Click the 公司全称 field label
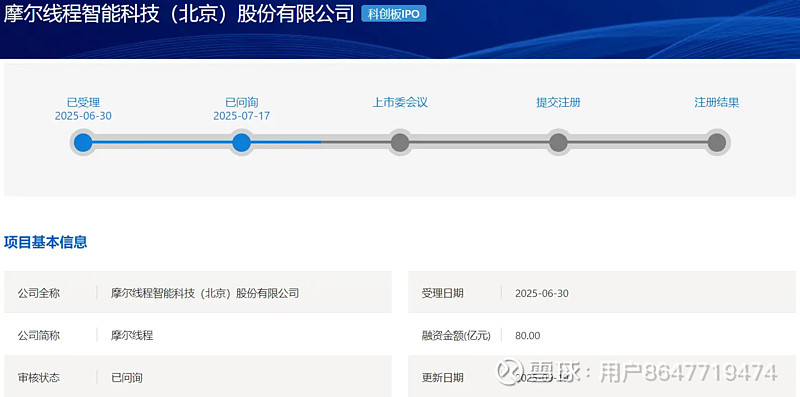The height and width of the screenshot is (397, 800). (x=39, y=293)
